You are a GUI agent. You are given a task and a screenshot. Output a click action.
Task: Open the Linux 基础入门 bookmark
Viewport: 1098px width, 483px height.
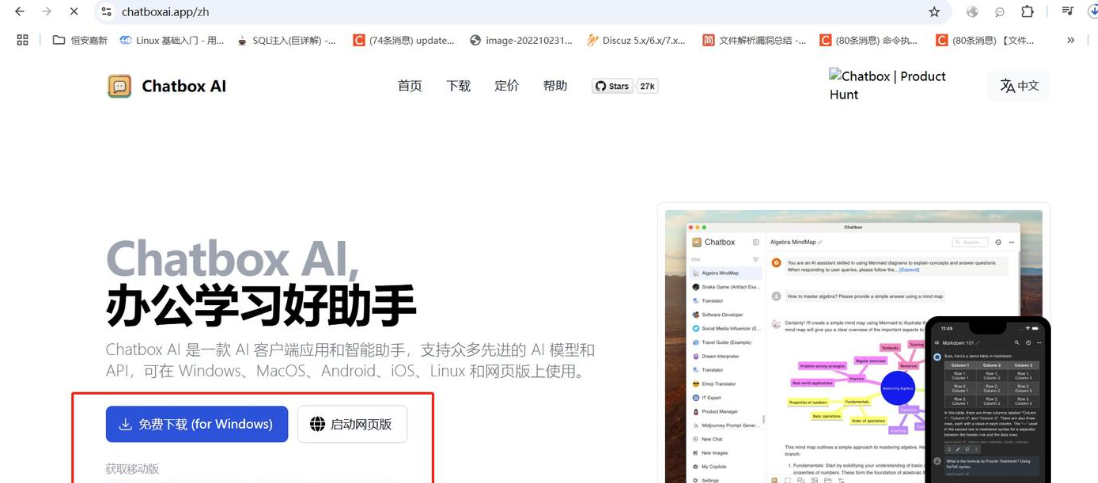tap(172, 40)
